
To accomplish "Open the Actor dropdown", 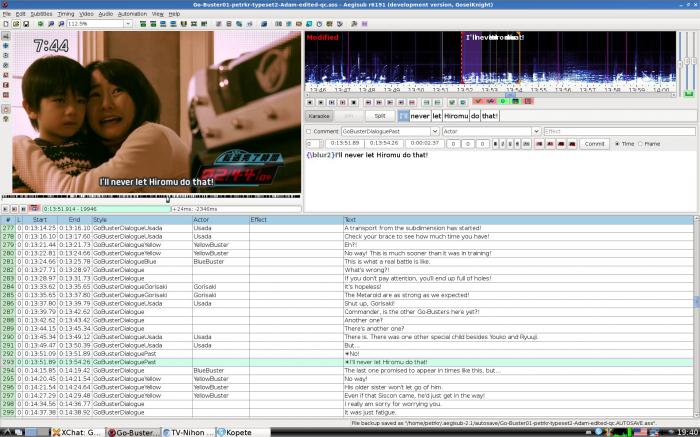I will tap(536, 131).
